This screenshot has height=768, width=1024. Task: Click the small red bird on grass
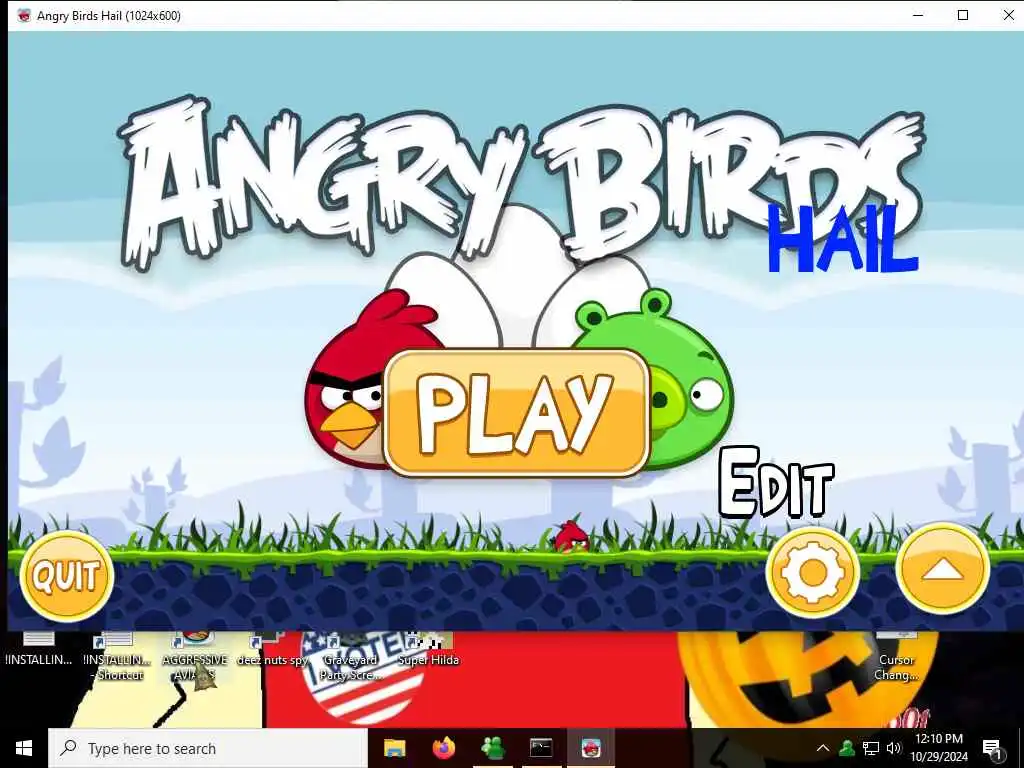coord(571,537)
